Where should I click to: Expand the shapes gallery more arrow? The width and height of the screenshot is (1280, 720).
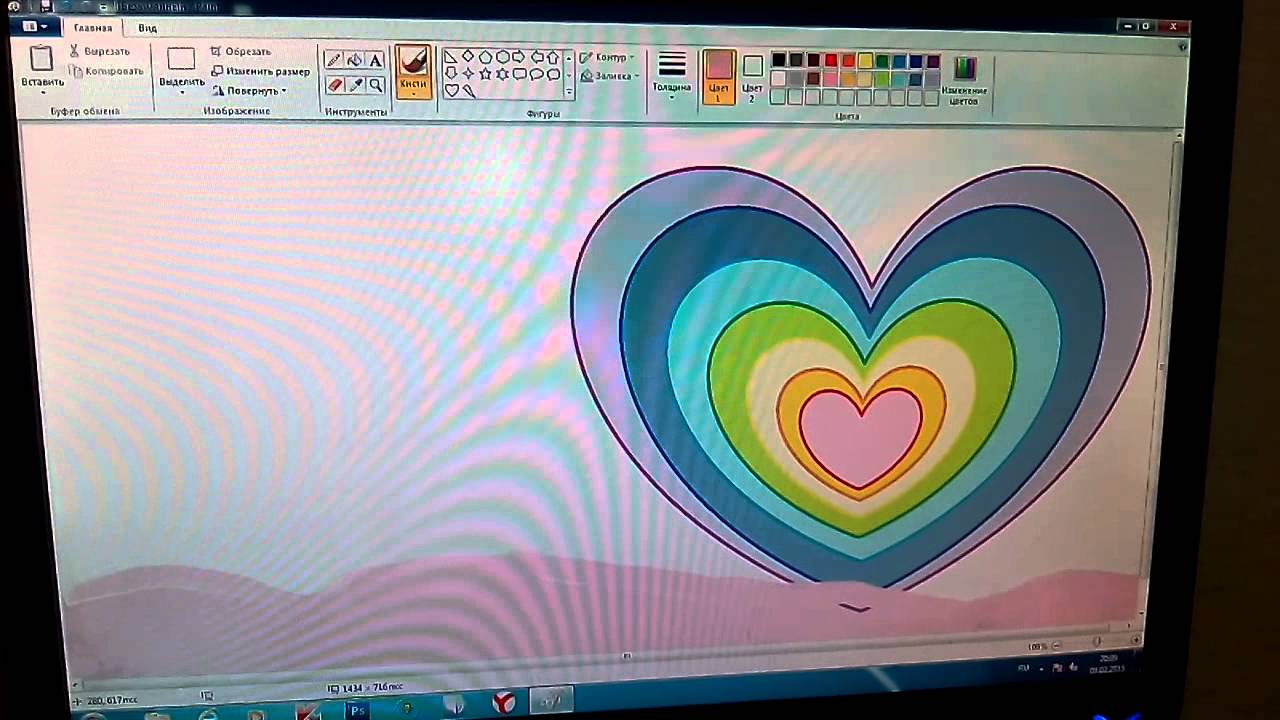pyautogui.click(x=569, y=92)
